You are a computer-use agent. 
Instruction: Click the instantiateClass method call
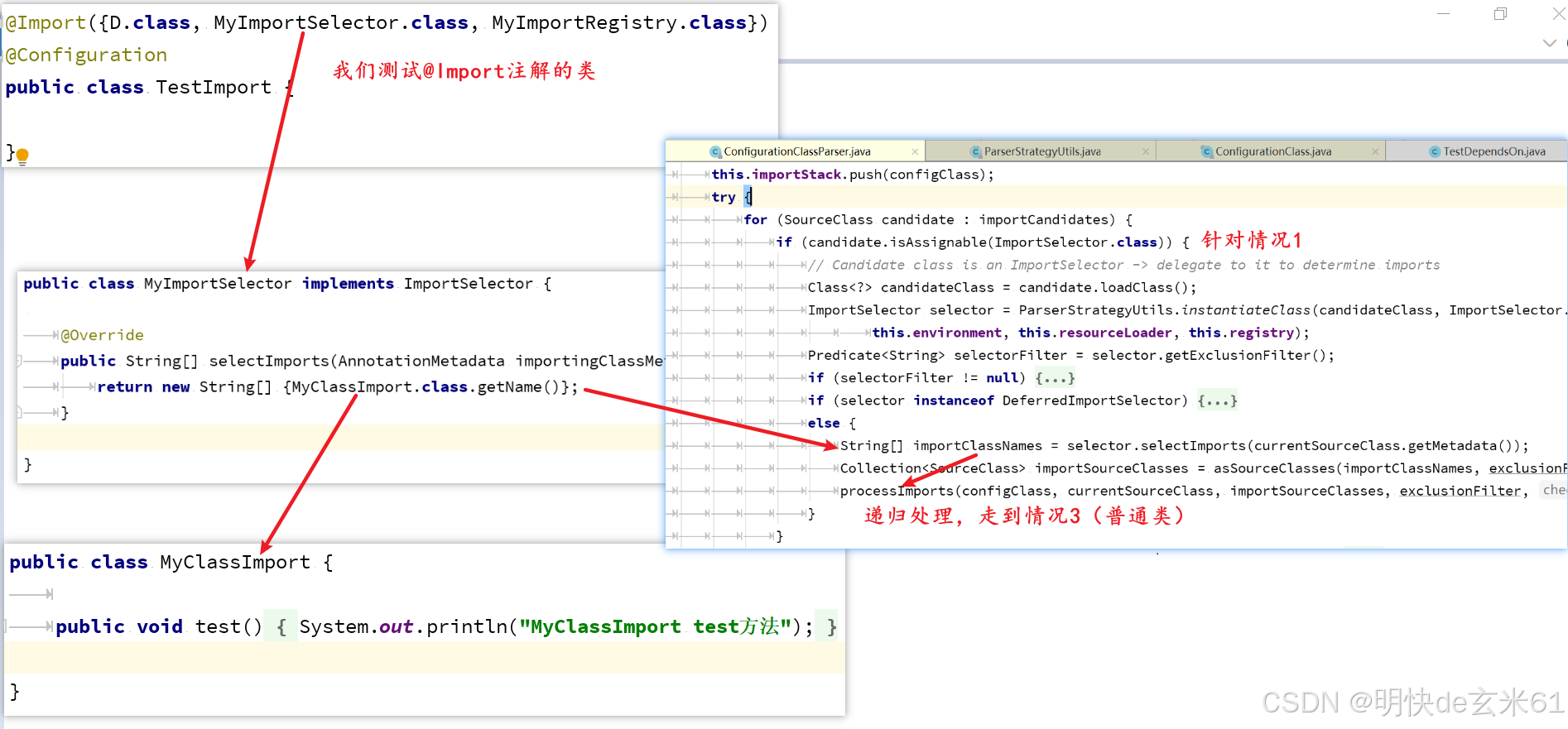(x=1246, y=310)
